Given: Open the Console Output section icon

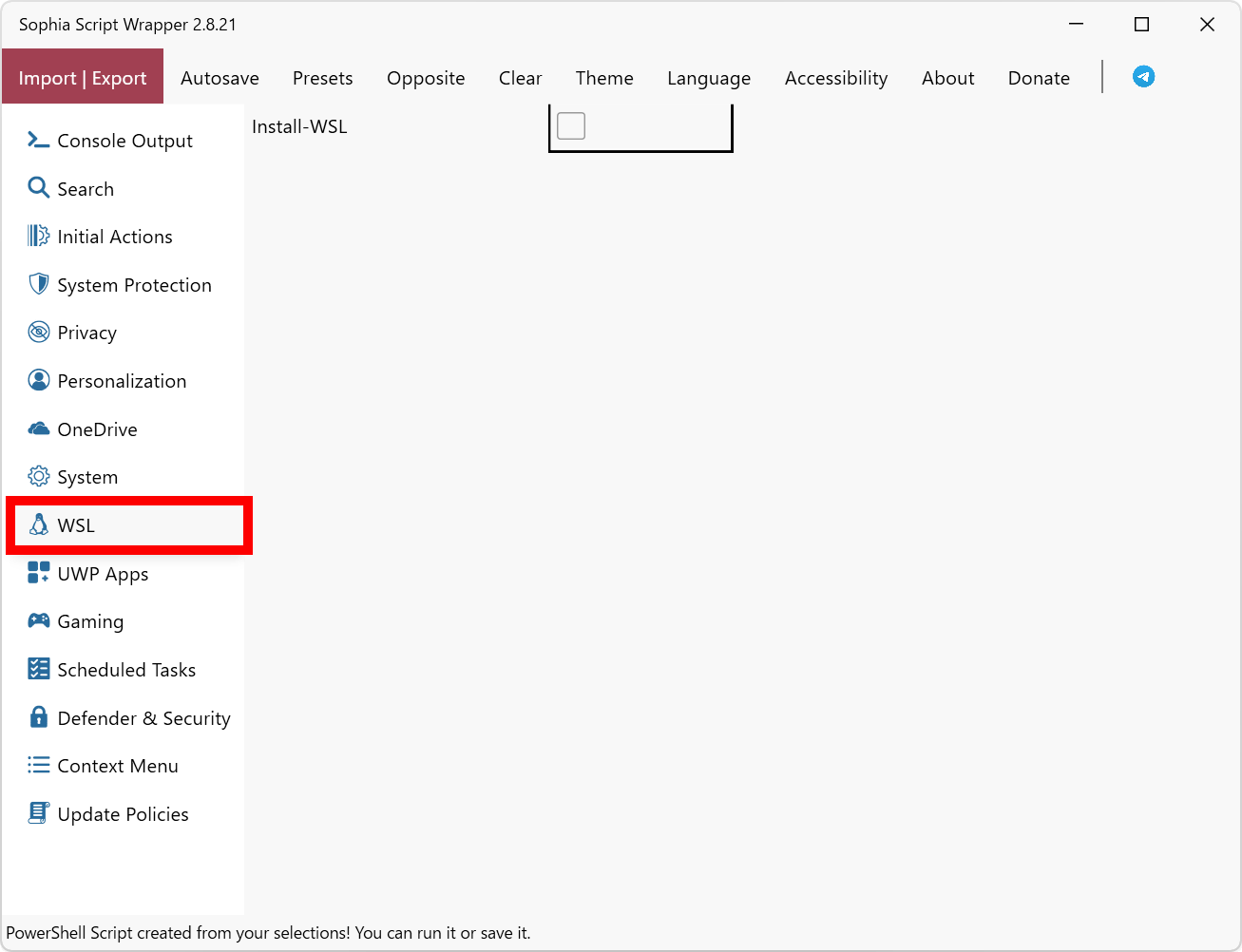Looking at the screenshot, I should point(38,140).
